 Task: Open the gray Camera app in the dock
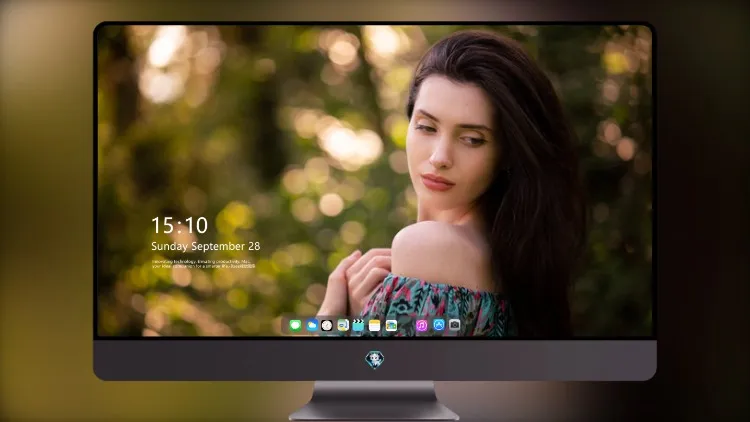tap(454, 325)
